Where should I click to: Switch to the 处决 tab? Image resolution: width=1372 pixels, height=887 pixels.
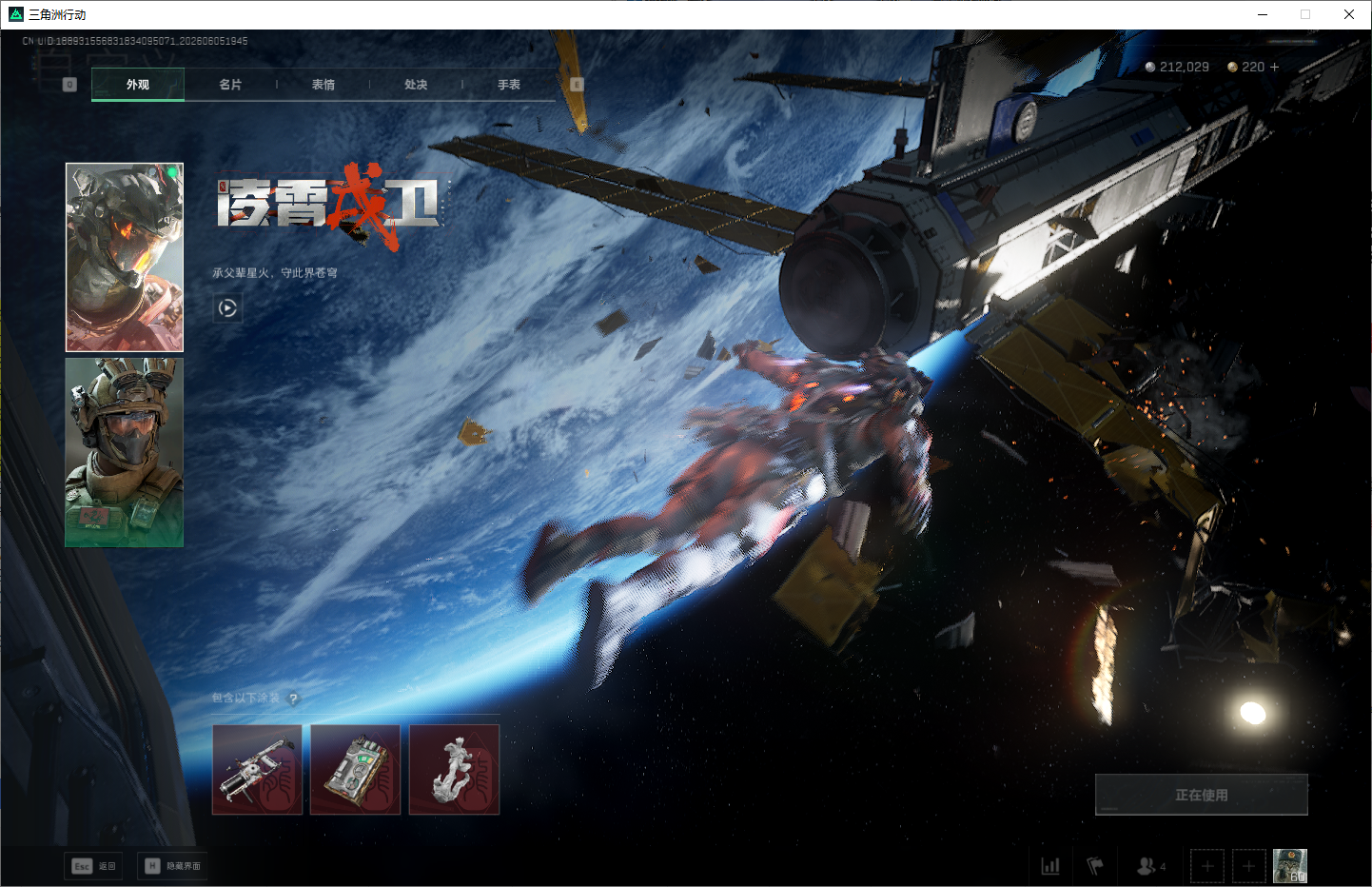click(x=416, y=85)
